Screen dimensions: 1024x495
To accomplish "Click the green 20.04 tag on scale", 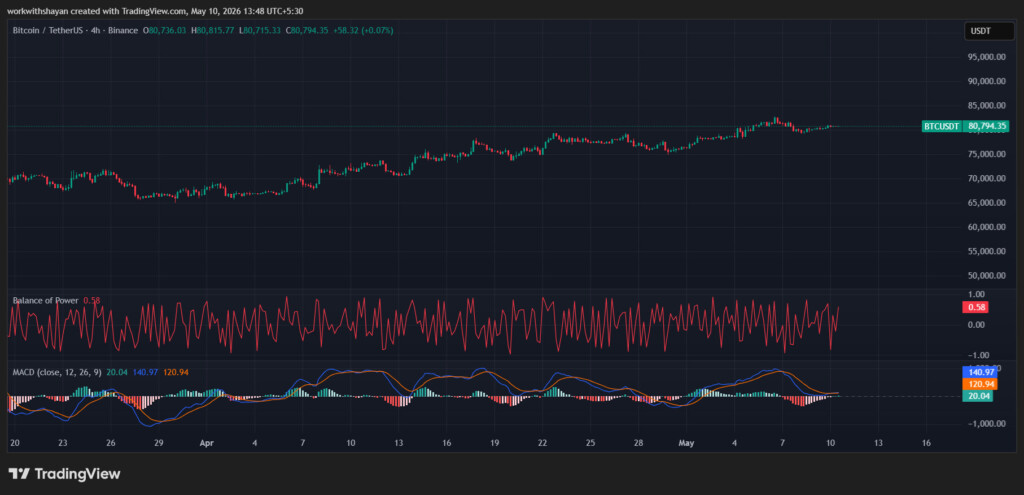I will [x=978, y=396].
